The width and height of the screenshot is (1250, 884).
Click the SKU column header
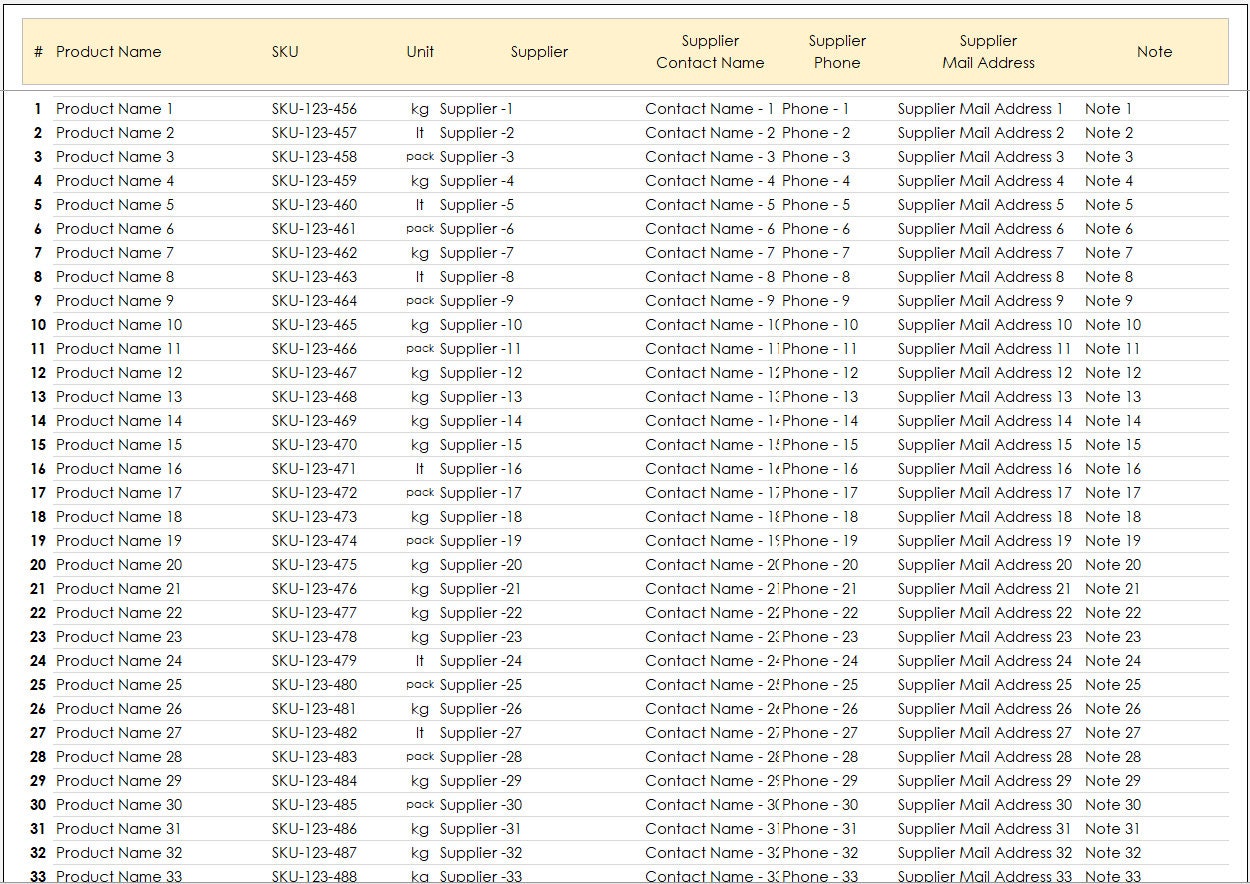pyautogui.click(x=286, y=52)
